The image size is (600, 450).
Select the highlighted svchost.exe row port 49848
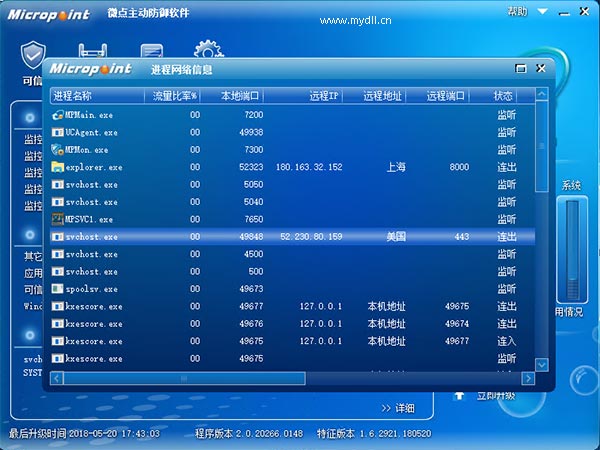coord(292,237)
